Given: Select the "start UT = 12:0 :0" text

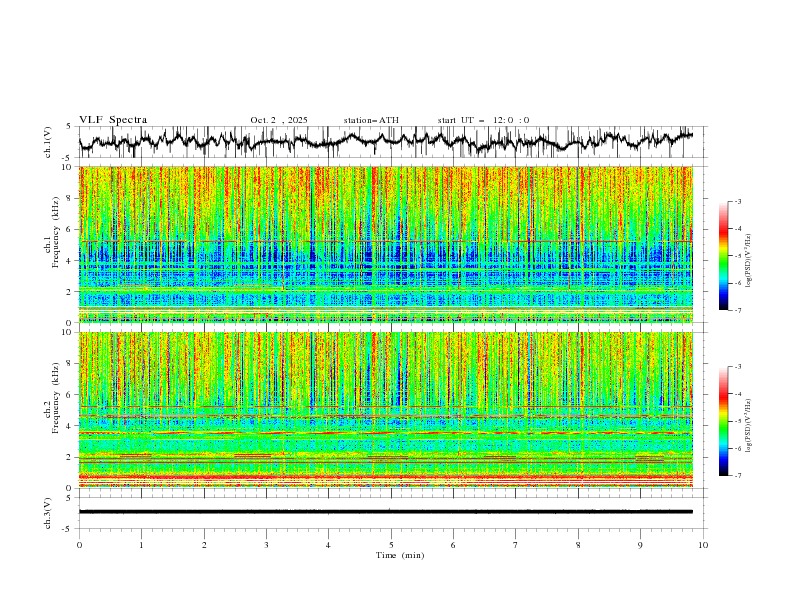Looking at the screenshot, I should click(x=483, y=120).
